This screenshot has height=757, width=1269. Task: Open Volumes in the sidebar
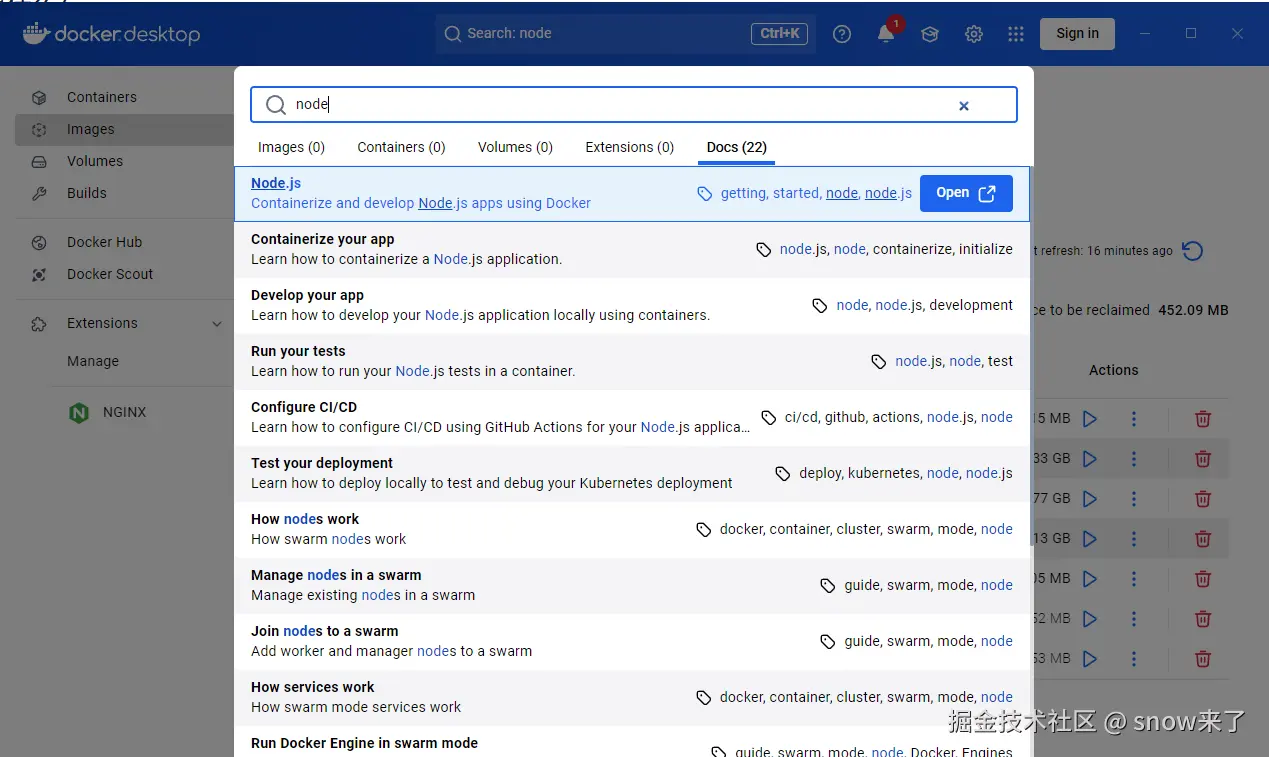click(124, 161)
